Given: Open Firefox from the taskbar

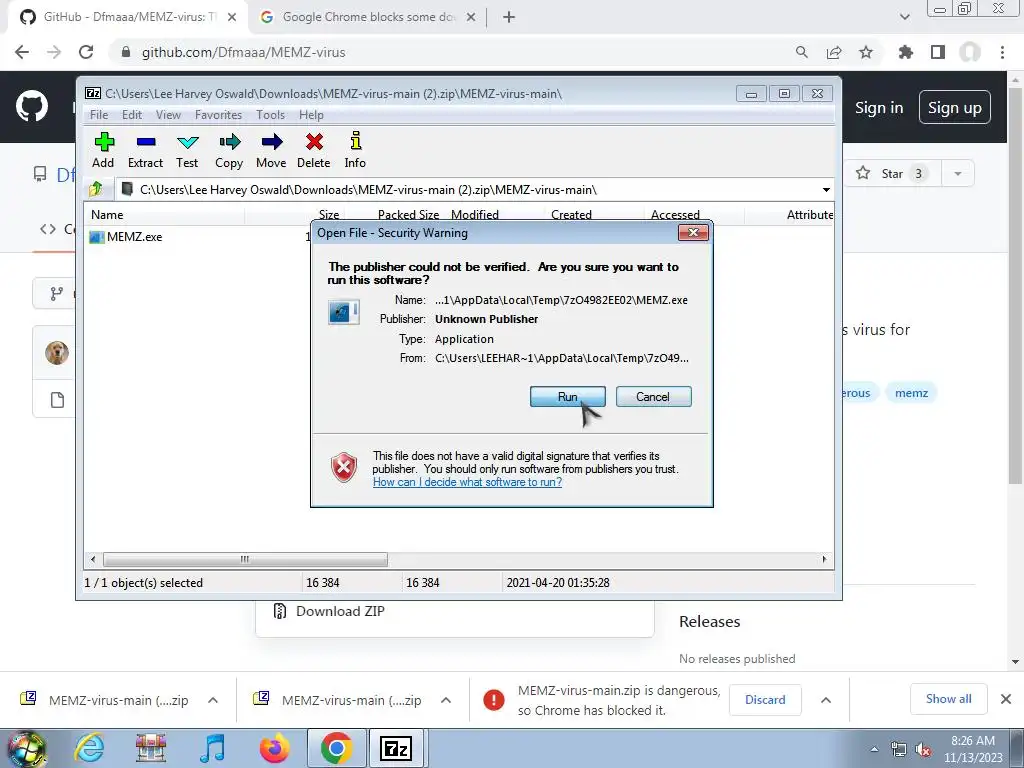Looking at the screenshot, I should (x=274, y=748).
